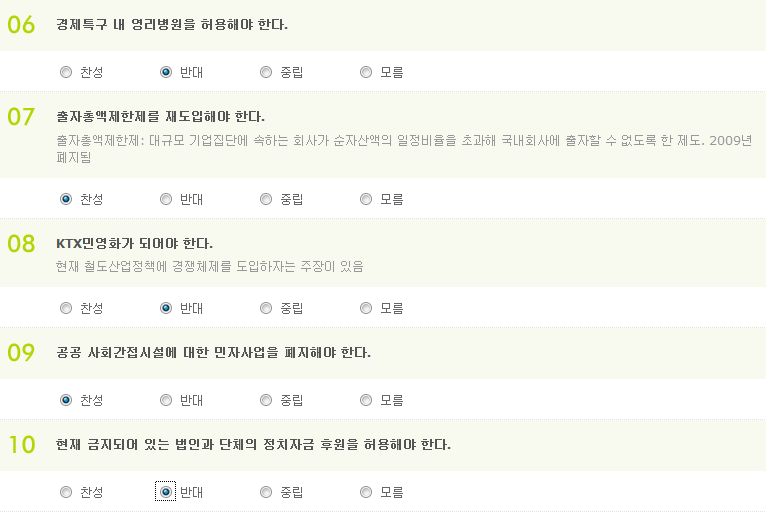Select 찬성 for question 06 영리병원
Viewport: 766px width, 515px height.
pyautogui.click(x=65, y=72)
